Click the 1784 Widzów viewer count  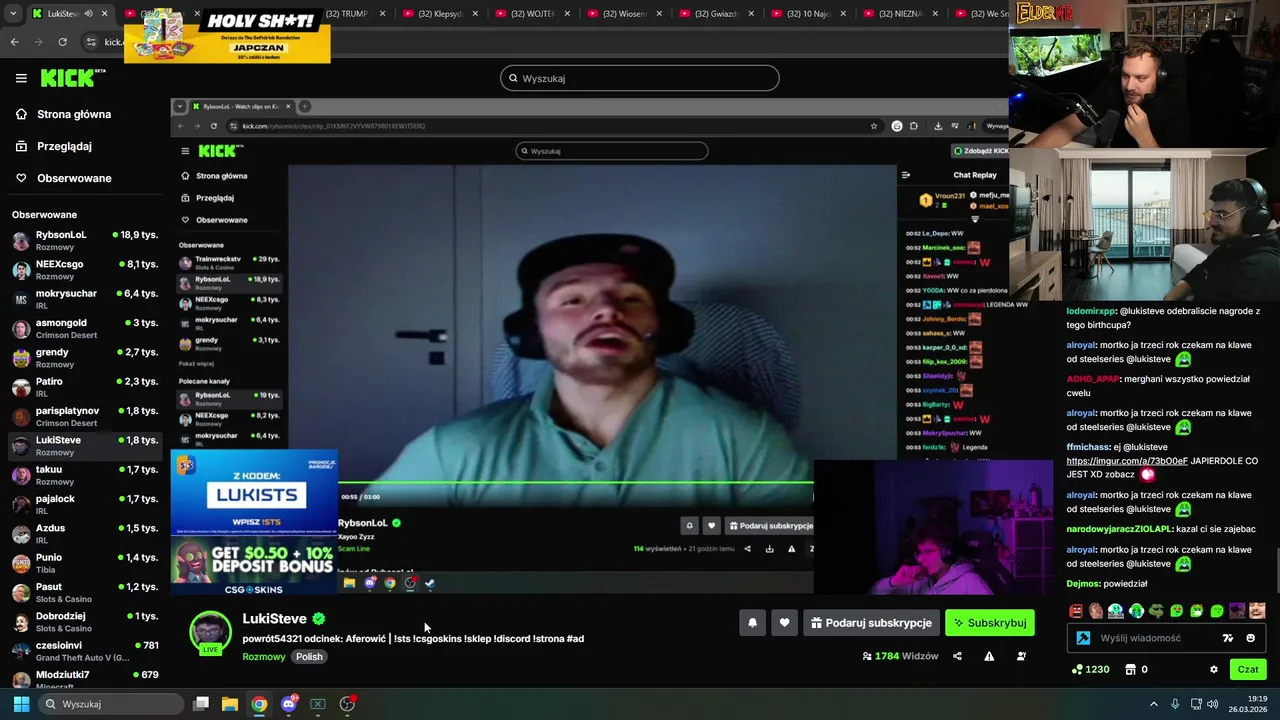[900, 656]
